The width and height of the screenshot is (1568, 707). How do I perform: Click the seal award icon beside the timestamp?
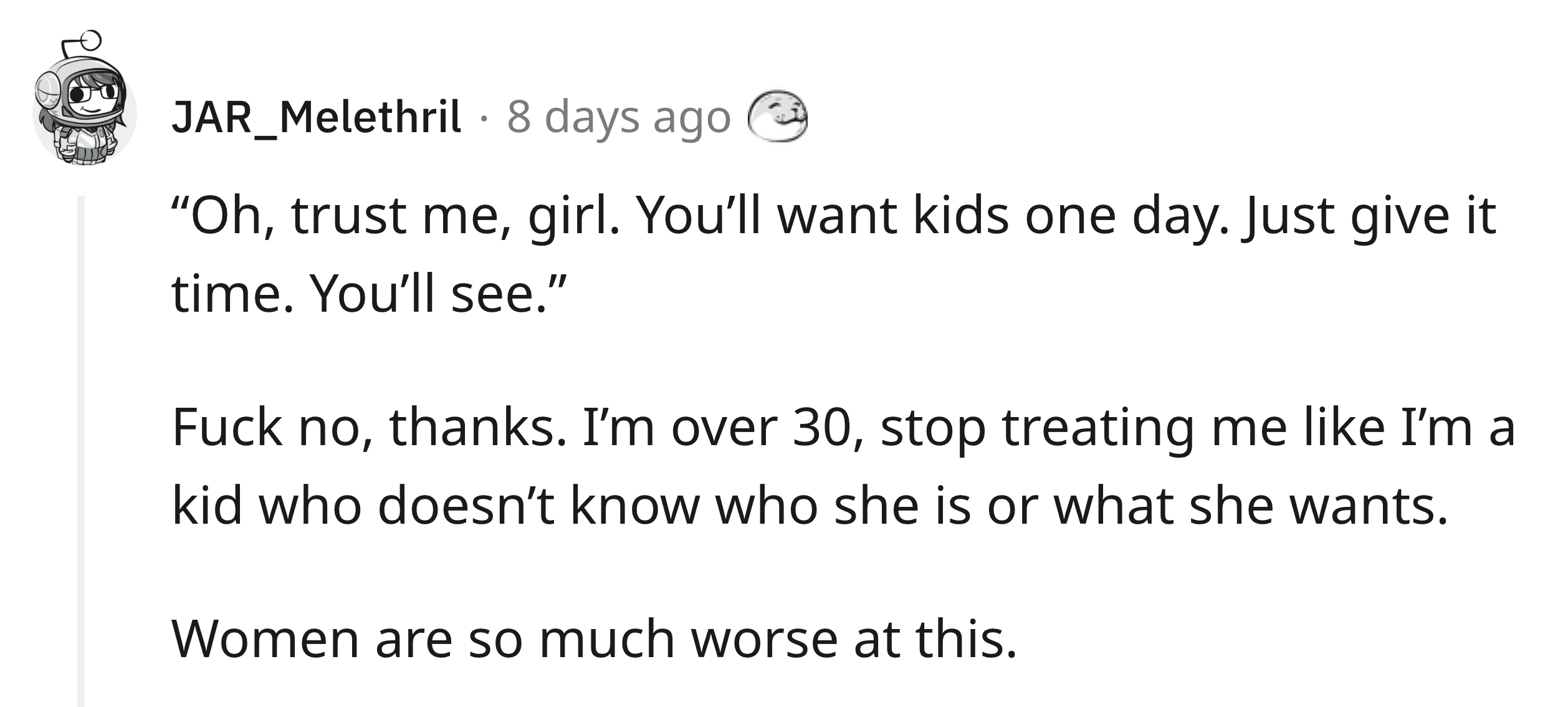778,117
